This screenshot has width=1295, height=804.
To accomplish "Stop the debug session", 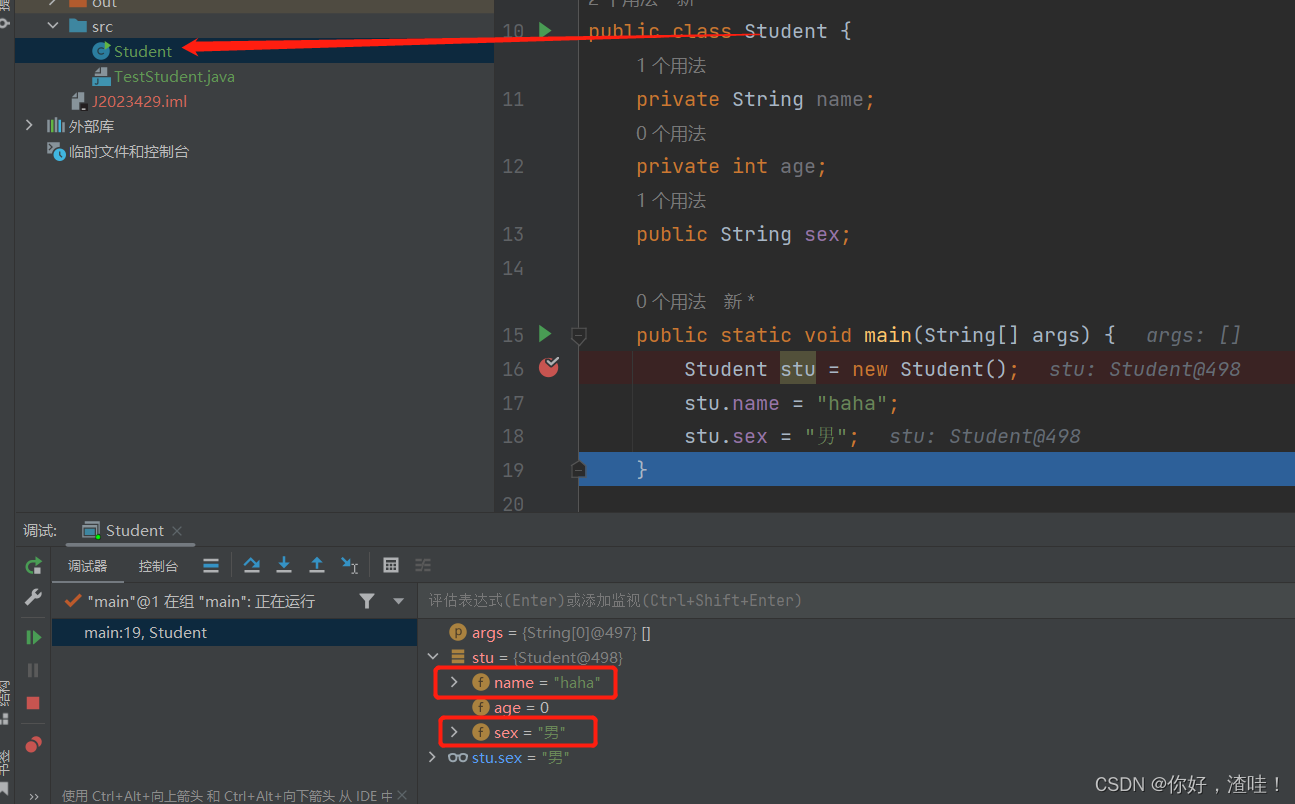I will coord(33,703).
